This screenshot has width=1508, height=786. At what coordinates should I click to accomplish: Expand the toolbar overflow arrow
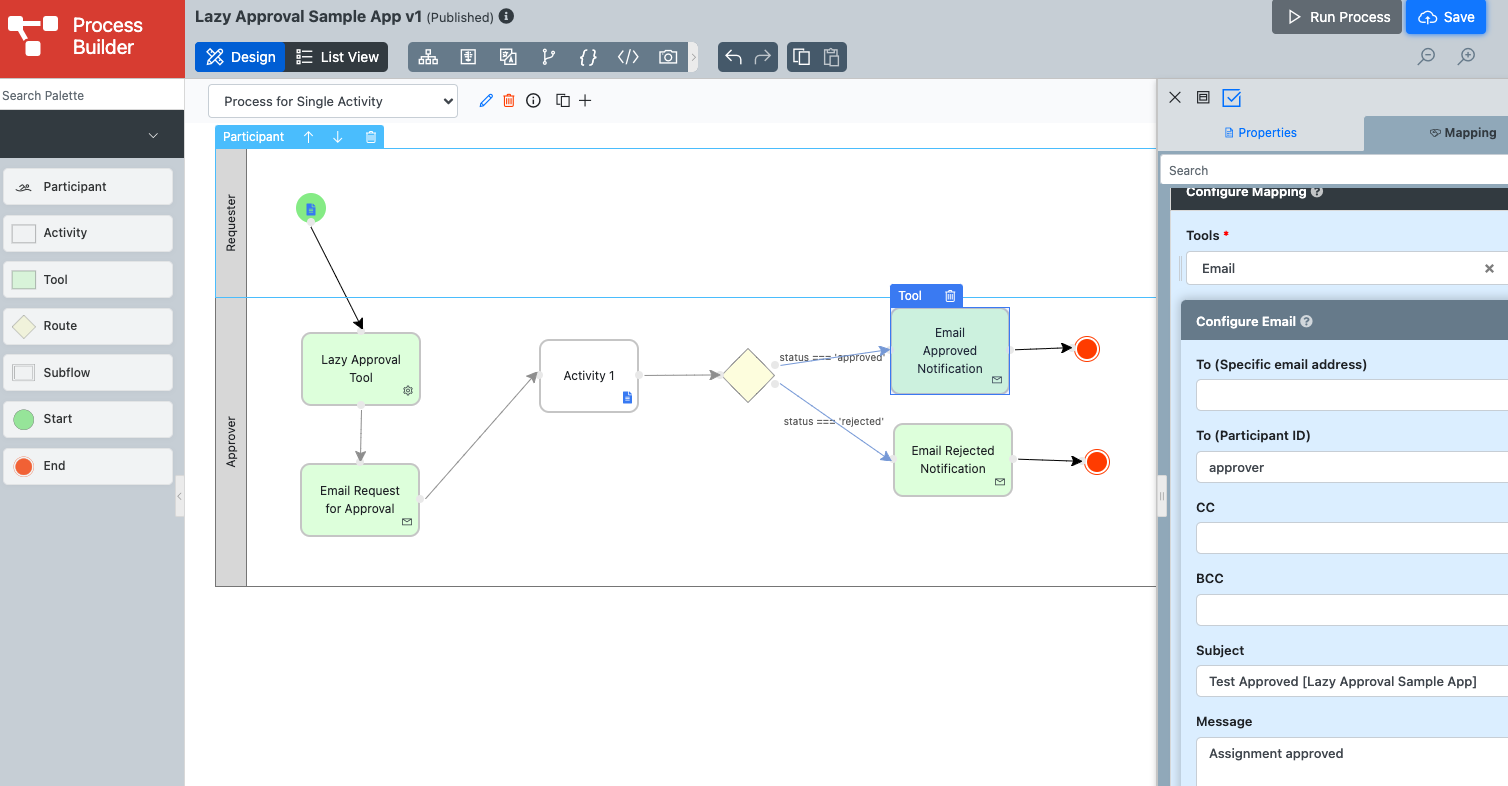[x=693, y=57]
